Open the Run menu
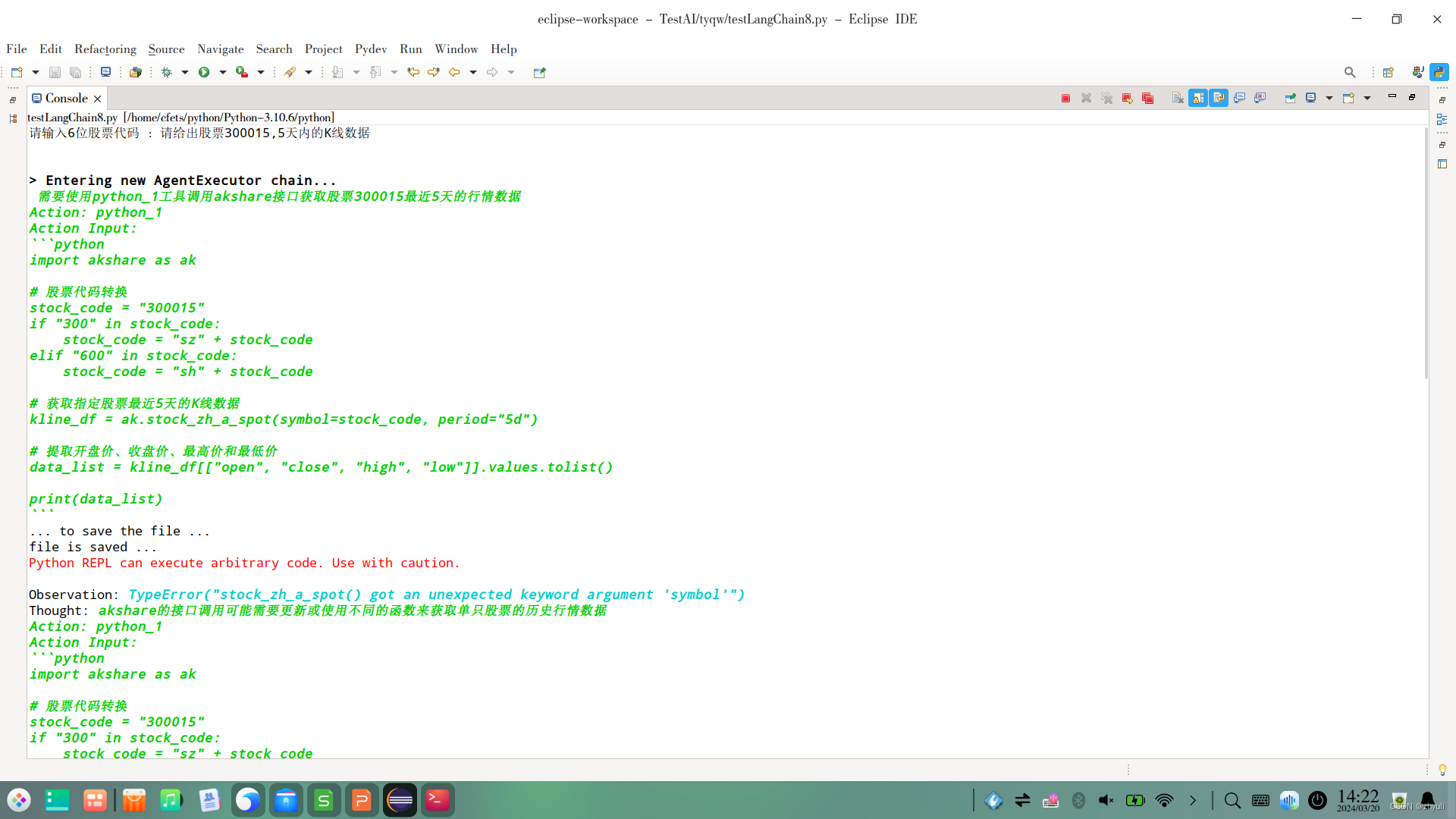This screenshot has width=1456, height=819. point(411,49)
